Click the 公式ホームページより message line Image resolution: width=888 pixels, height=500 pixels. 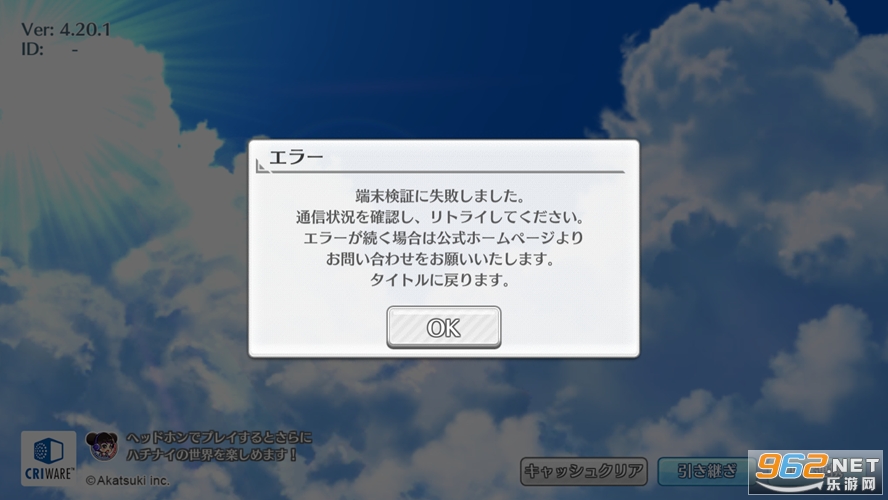[x=443, y=238]
